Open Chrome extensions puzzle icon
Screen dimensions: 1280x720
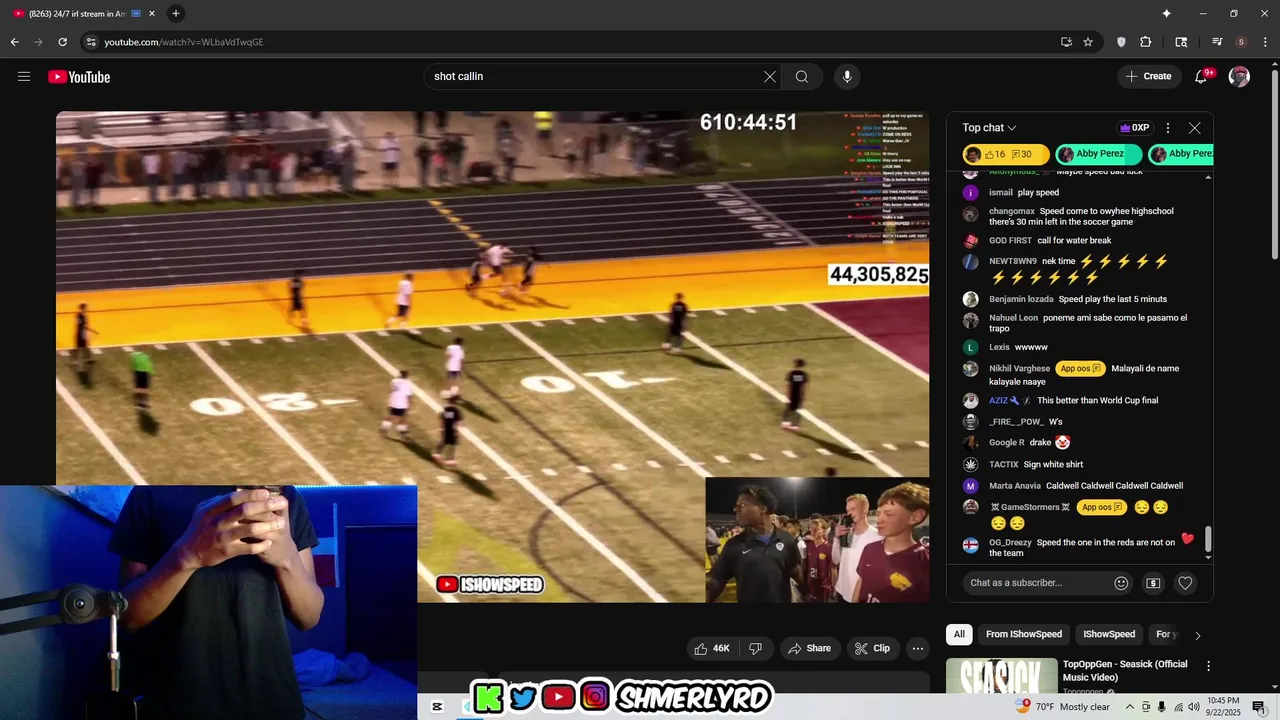(x=1146, y=42)
